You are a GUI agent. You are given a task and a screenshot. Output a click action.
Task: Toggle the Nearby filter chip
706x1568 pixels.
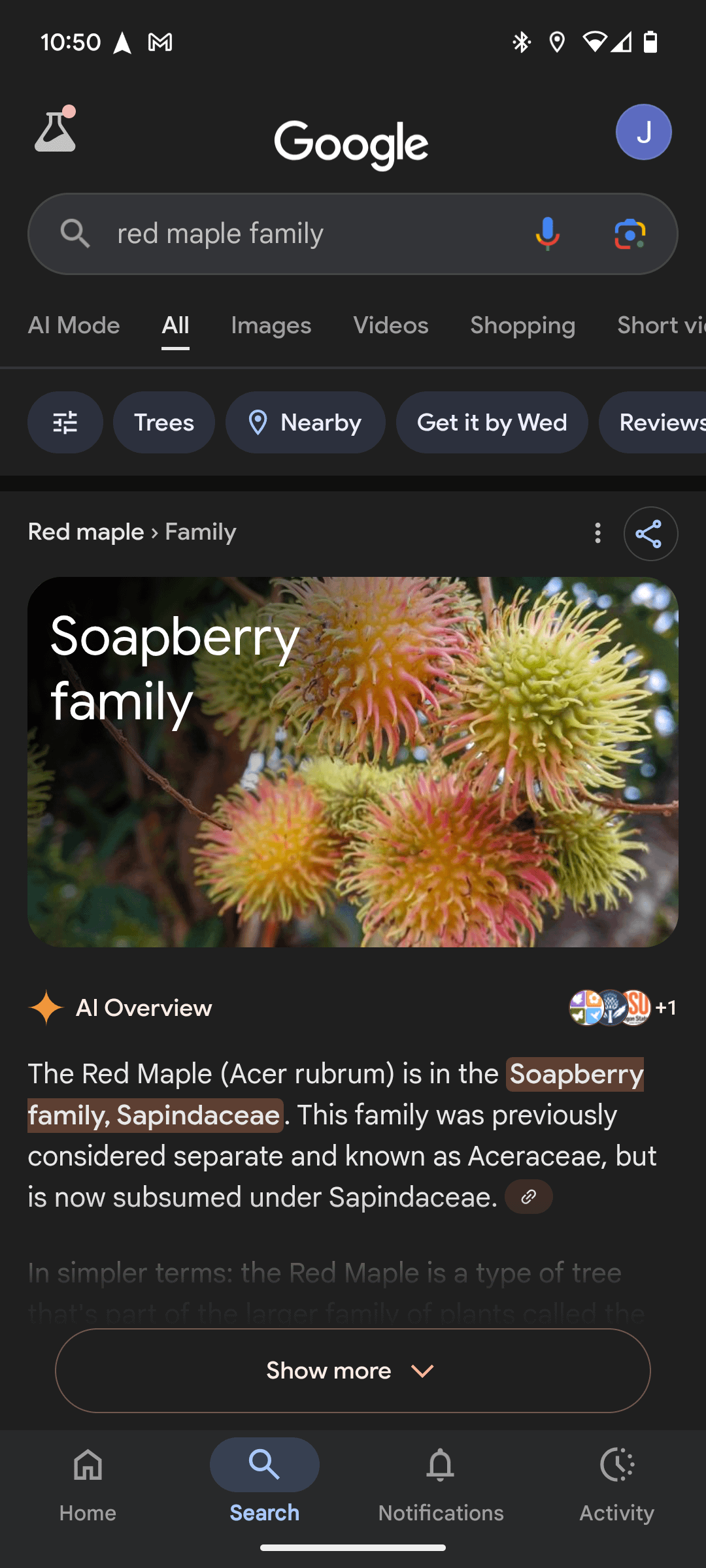point(305,423)
